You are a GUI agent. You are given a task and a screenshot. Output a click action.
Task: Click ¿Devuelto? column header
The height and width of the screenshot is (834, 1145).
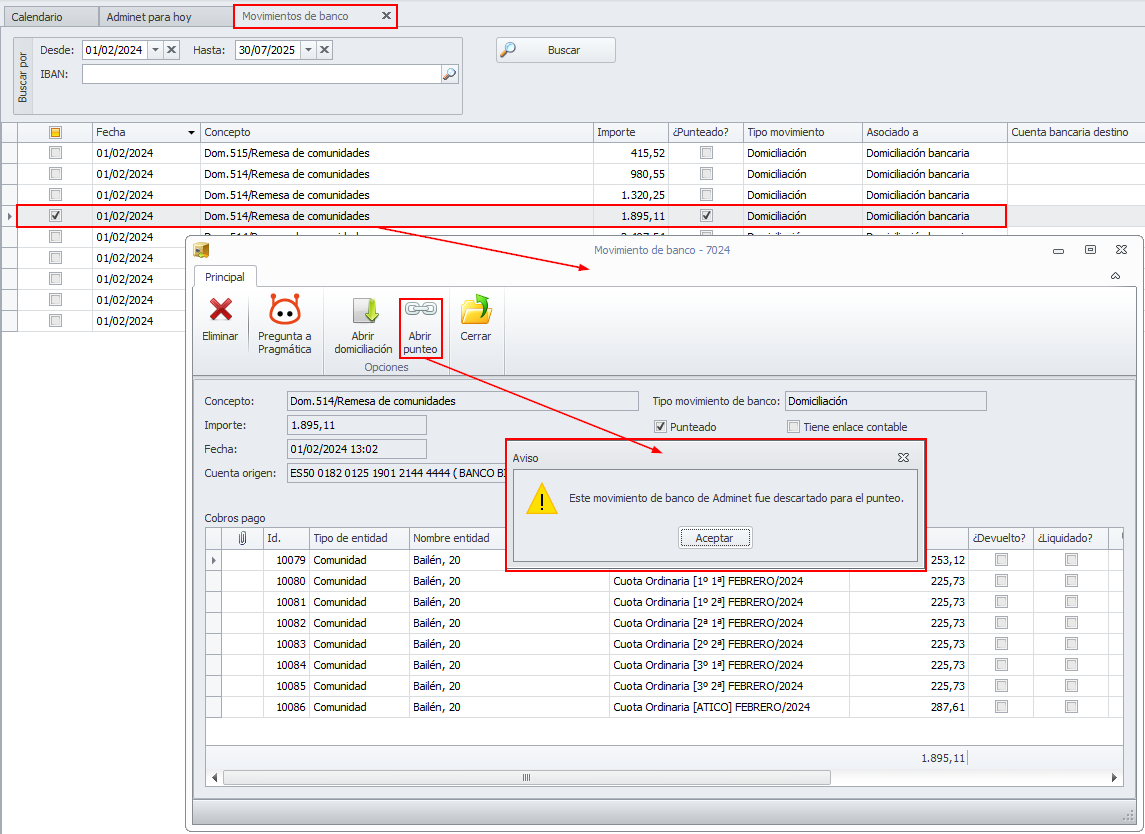point(1000,538)
